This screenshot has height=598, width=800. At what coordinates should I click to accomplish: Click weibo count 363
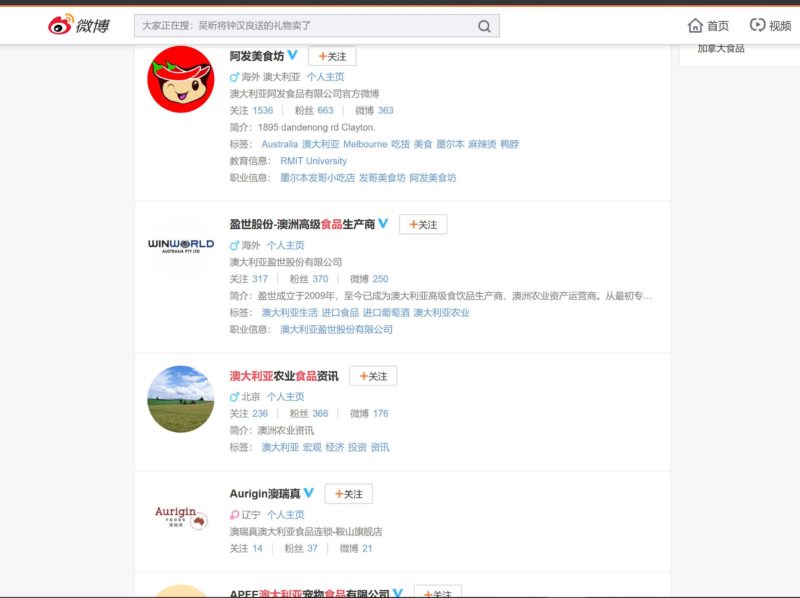(385, 111)
